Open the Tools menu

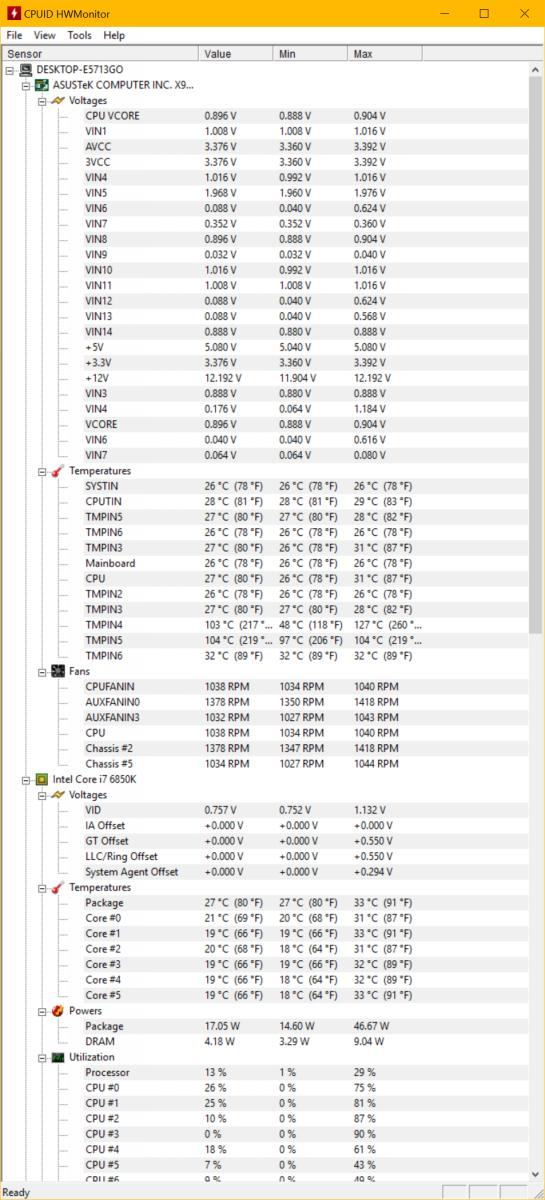point(80,35)
